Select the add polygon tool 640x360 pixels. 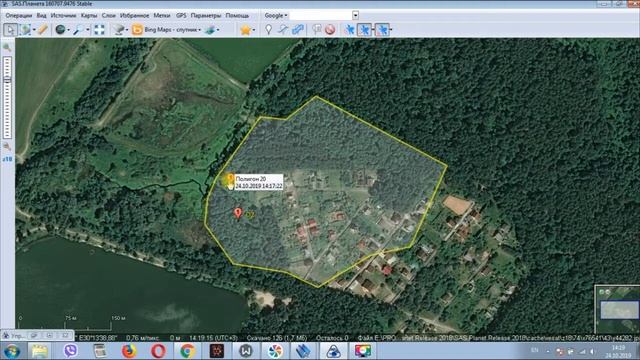[298, 29]
